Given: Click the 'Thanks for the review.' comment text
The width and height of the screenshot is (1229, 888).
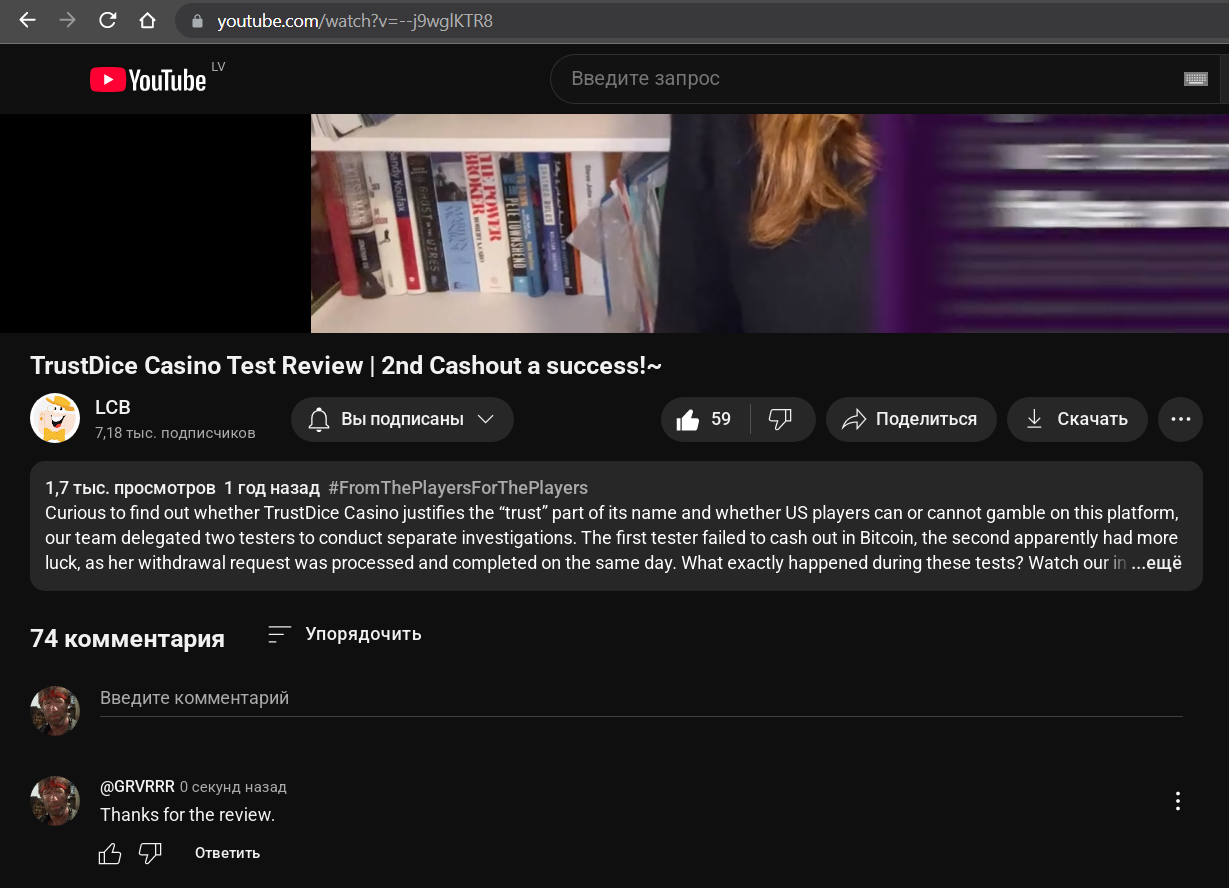Looking at the screenshot, I should click(187, 815).
